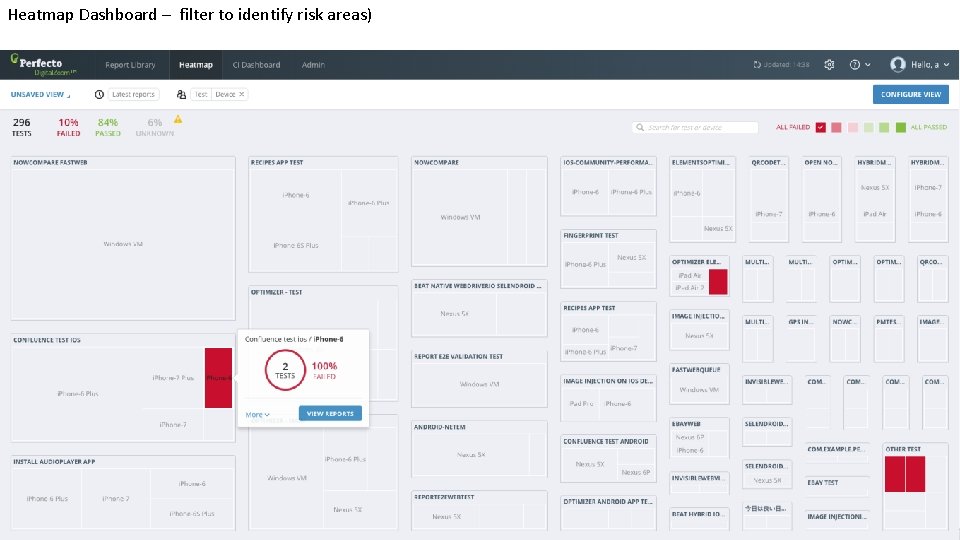The height and width of the screenshot is (540, 960).
Task: Click the search magnifier icon
Action: click(x=640, y=127)
